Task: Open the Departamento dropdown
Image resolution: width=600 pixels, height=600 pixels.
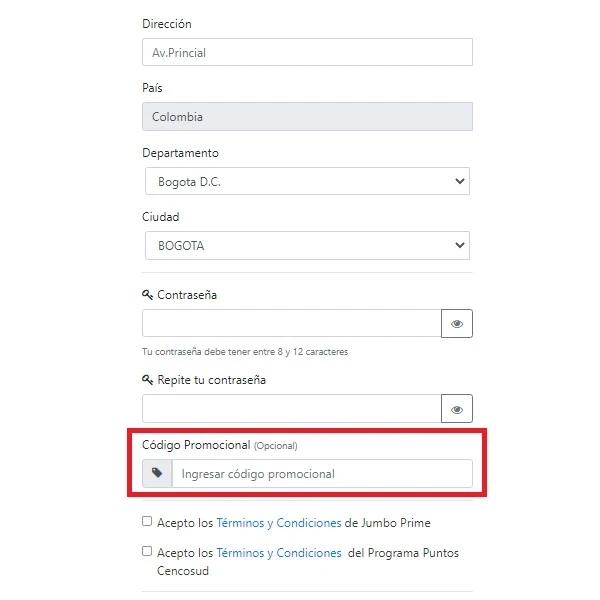Action: 306,181
